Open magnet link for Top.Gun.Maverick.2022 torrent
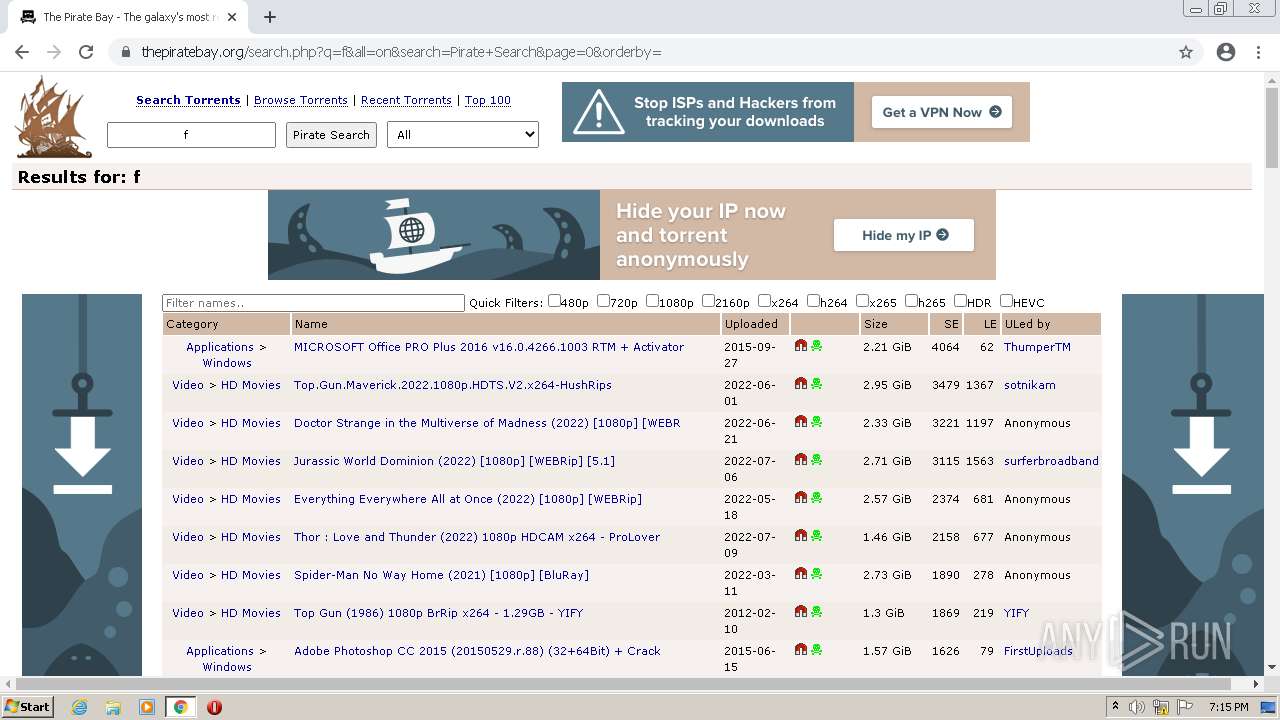 pyautogui.click(x=801, y=384)
